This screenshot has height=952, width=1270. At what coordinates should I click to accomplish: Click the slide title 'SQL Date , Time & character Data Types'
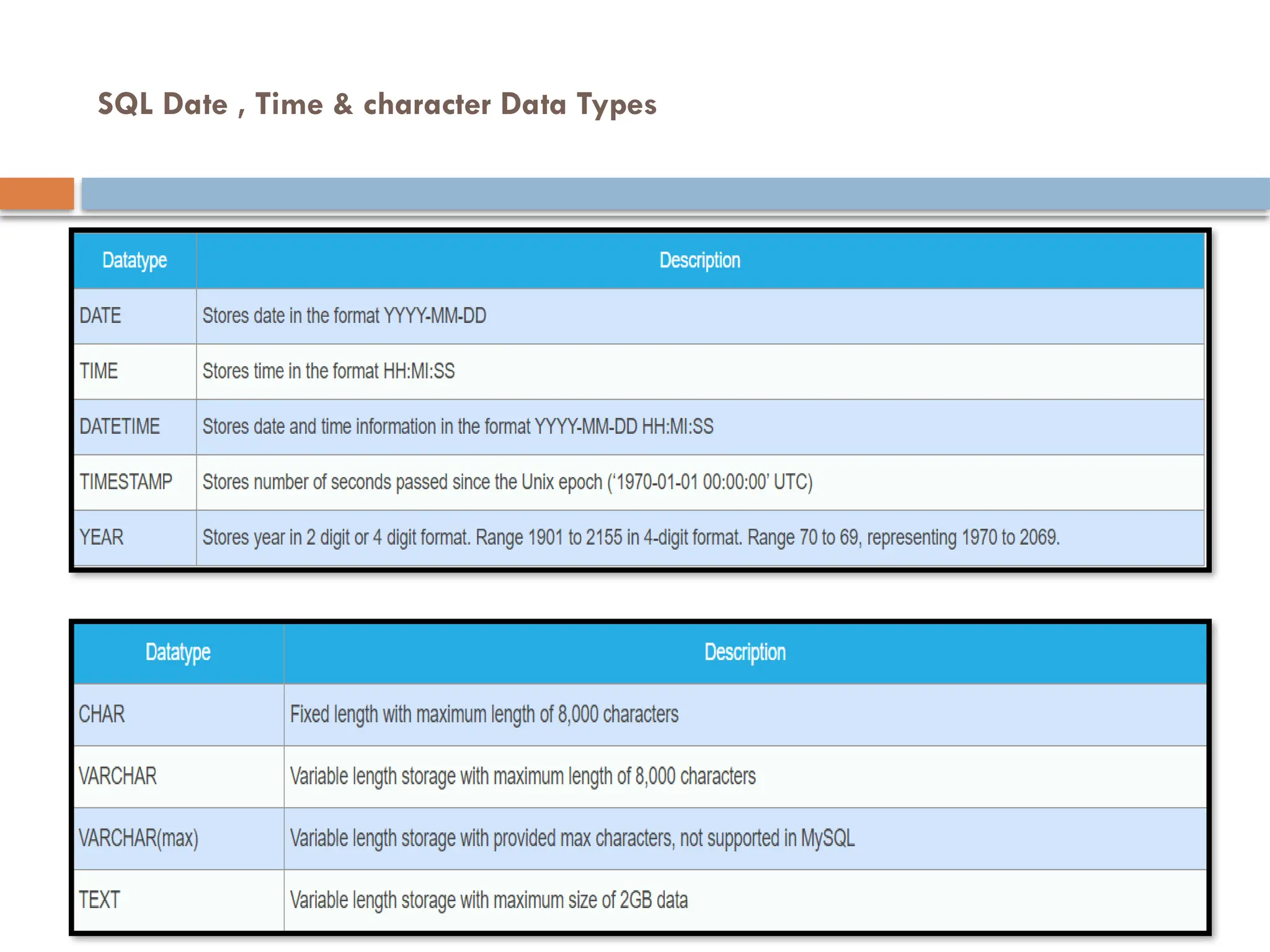[x=377, y=104]
